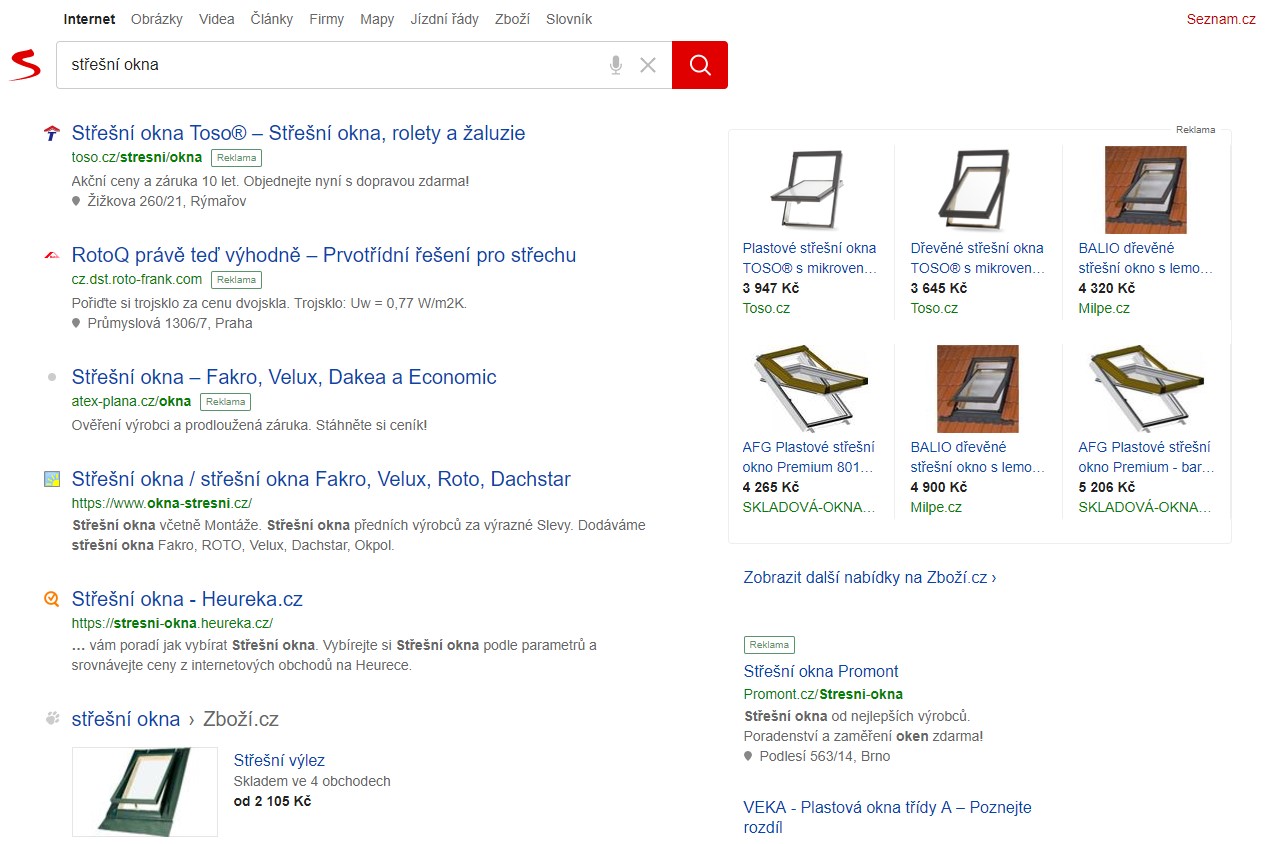The height and width of the screenshot is (844, 1271).
Task: Open 'Střešní okna – Fakro, Velux, Dakea' result
Action: 284,377
